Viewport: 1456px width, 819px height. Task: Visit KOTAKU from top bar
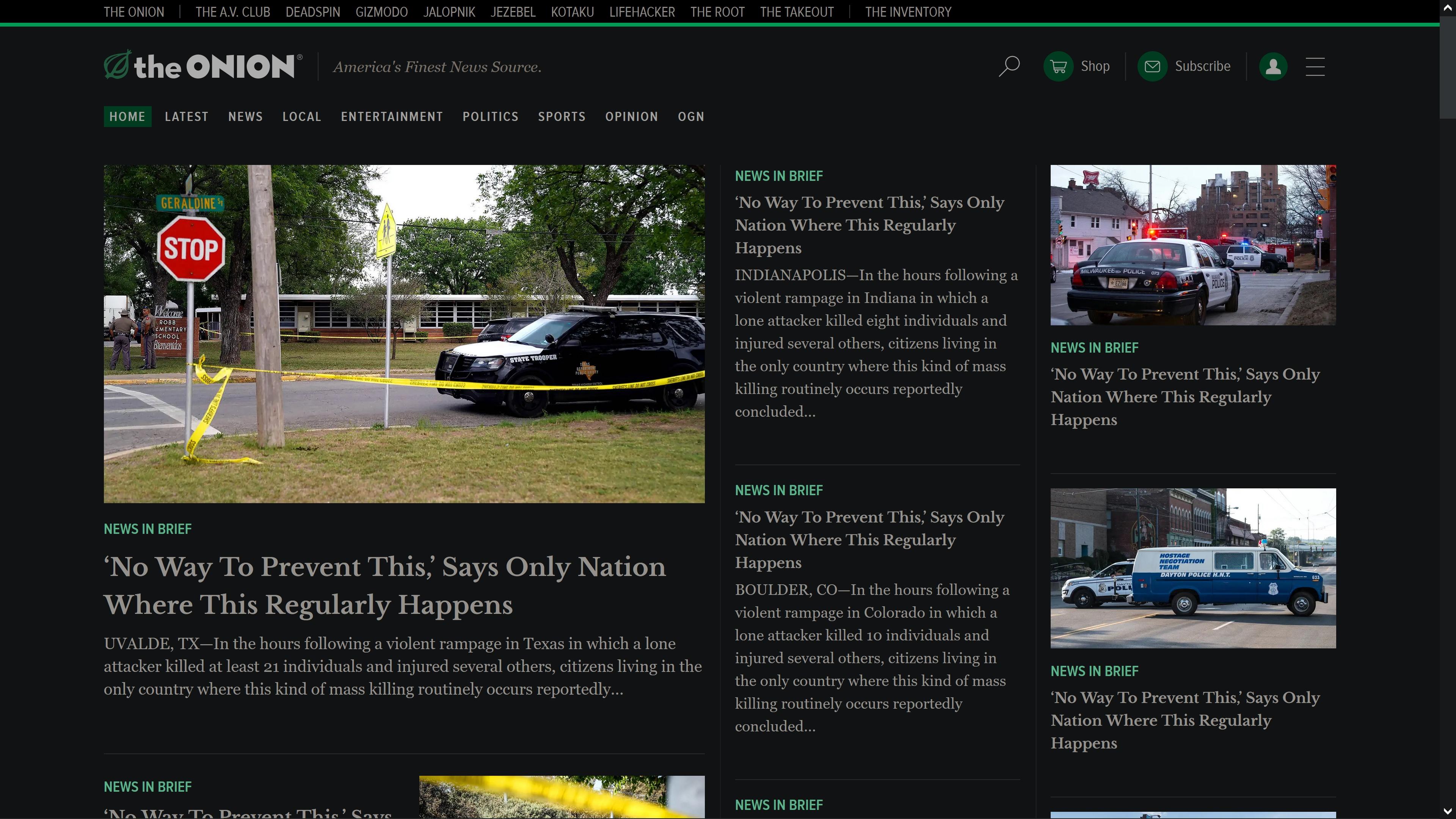click(x=572, y=12)
